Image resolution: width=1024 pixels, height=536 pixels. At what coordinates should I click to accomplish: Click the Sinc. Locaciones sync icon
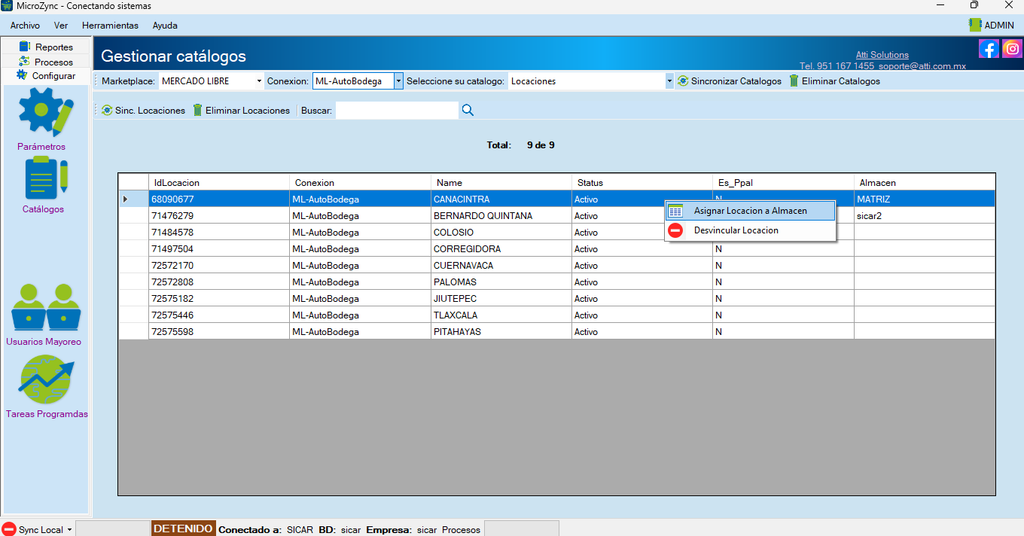(x=107, y=110)
